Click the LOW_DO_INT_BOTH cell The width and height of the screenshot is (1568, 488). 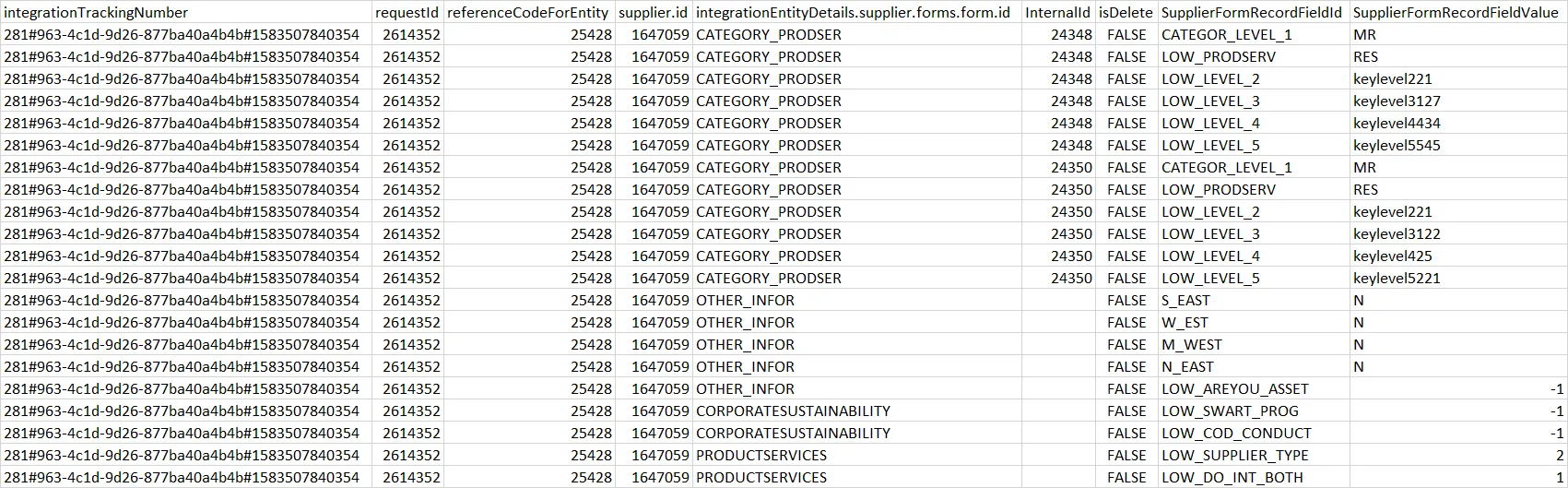pyautogui.click(x=1232, y=478)
